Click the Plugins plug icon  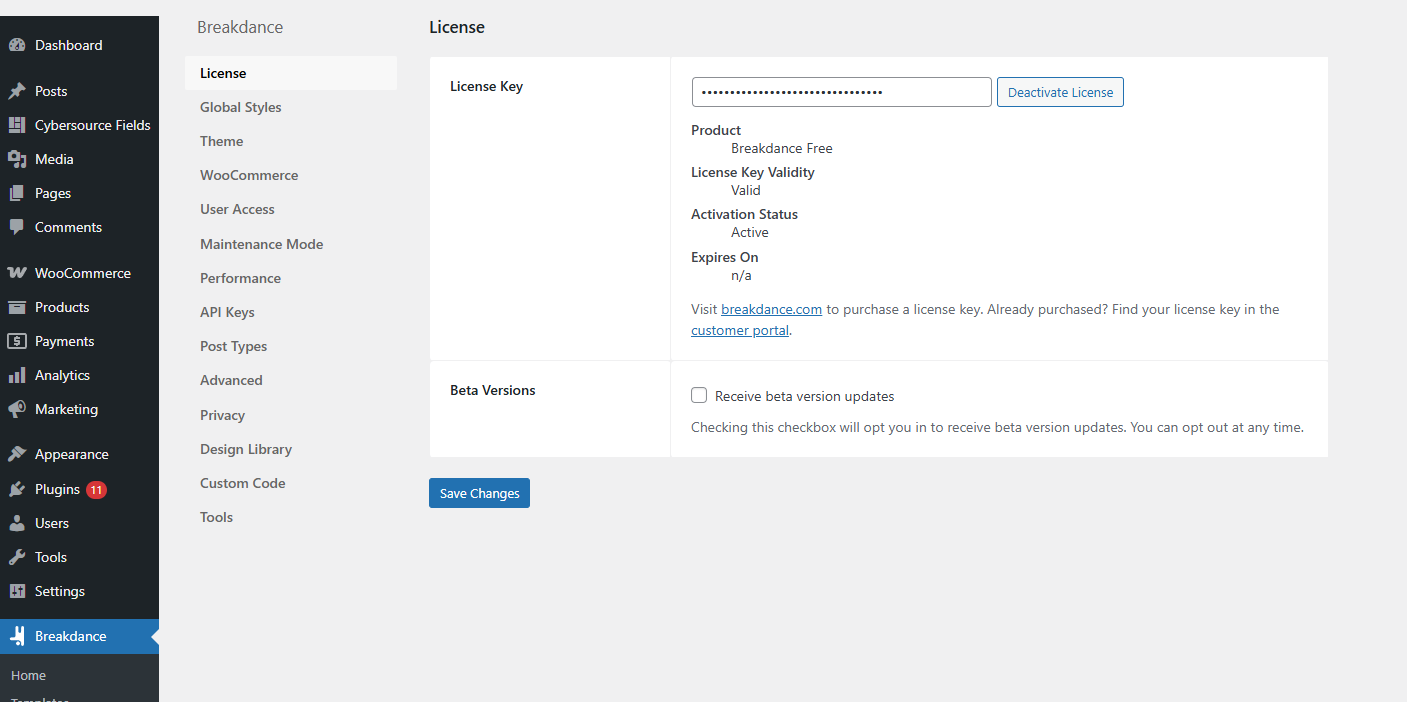point(17,489)
